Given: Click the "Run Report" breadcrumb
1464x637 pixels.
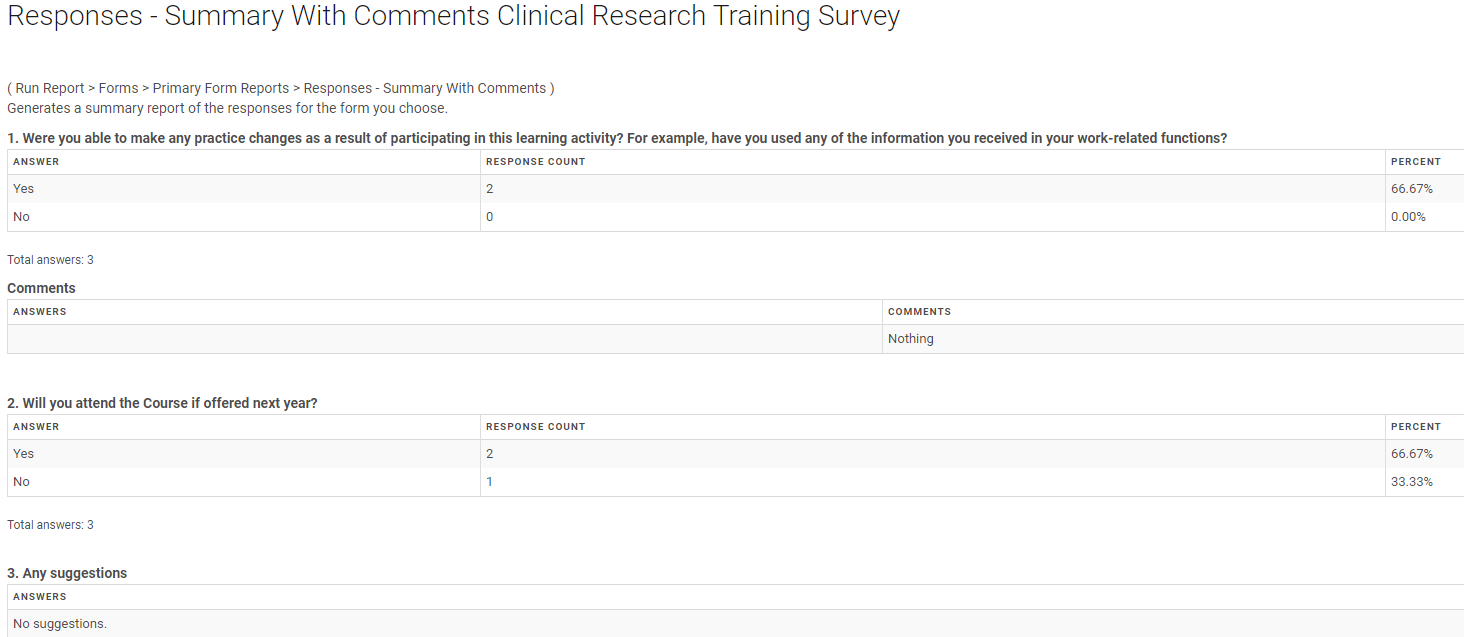Looking at the screenshot, I should pyautogui.click(x=50, y=88).
